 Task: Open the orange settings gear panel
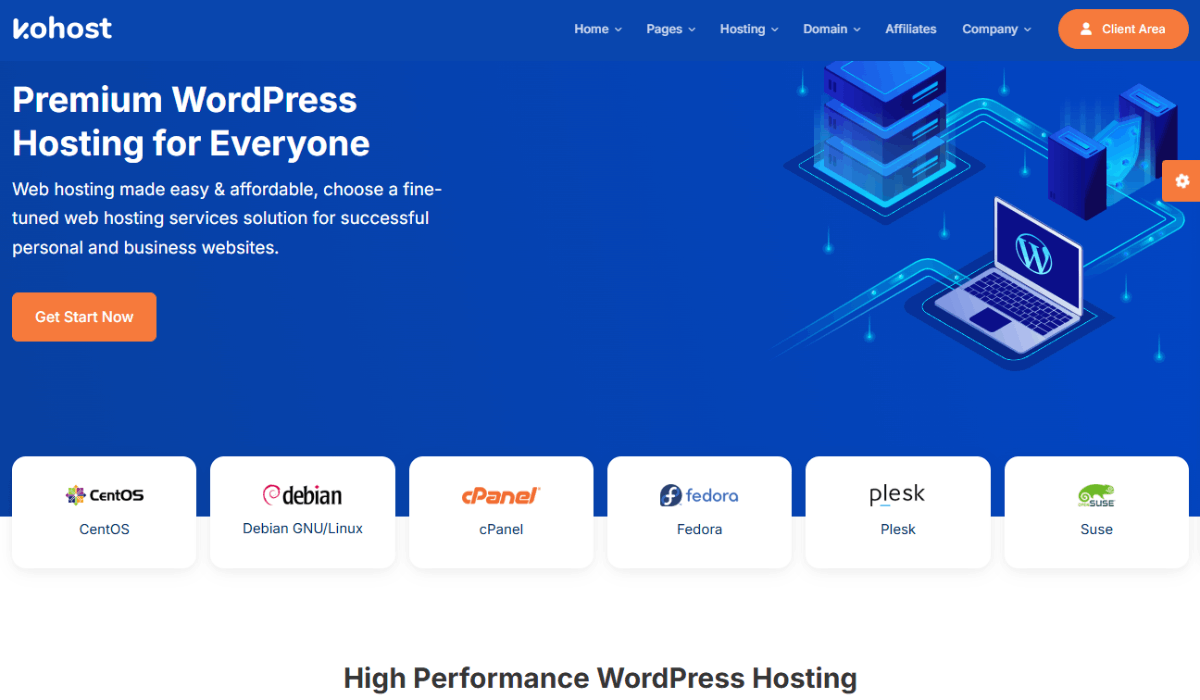tap(1182, 181)
